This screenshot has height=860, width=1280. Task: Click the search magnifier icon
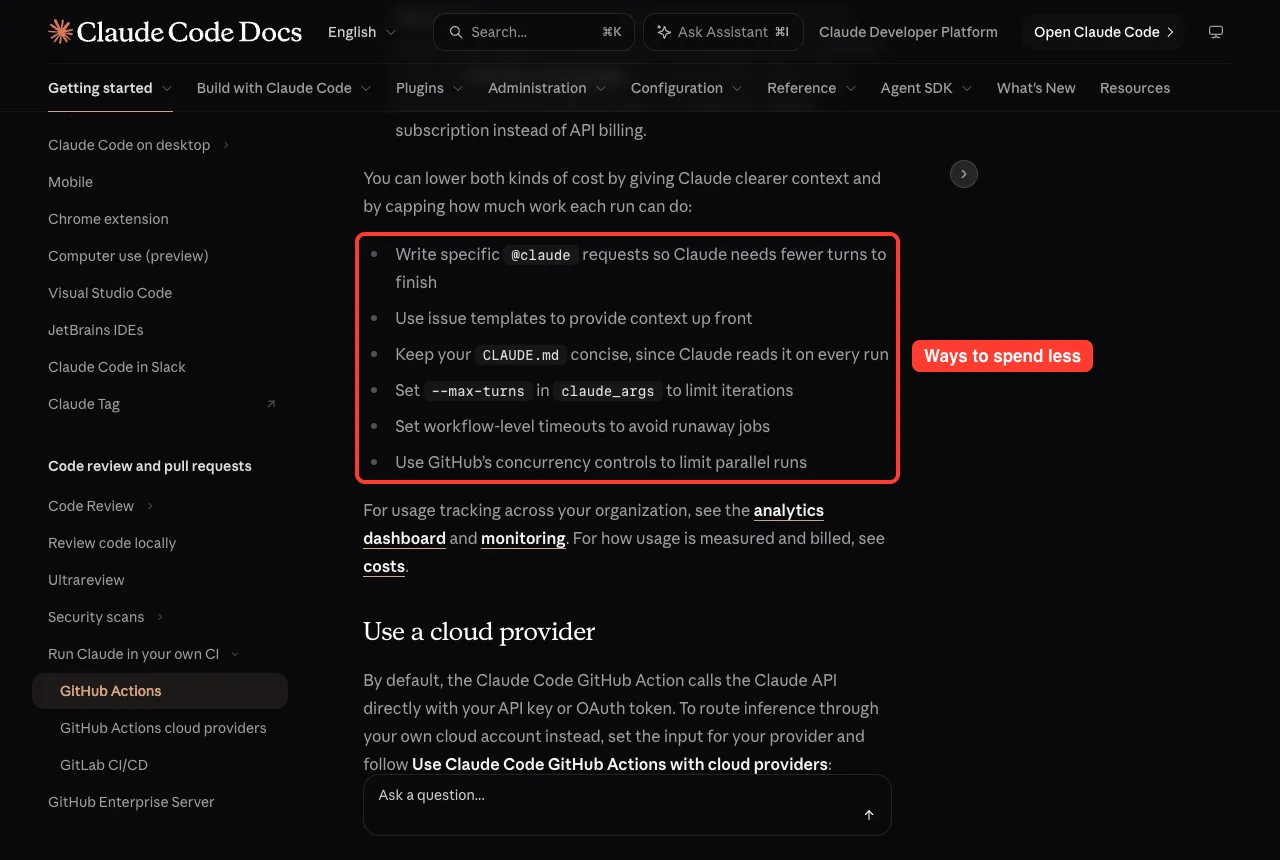(x=456, y=32)
